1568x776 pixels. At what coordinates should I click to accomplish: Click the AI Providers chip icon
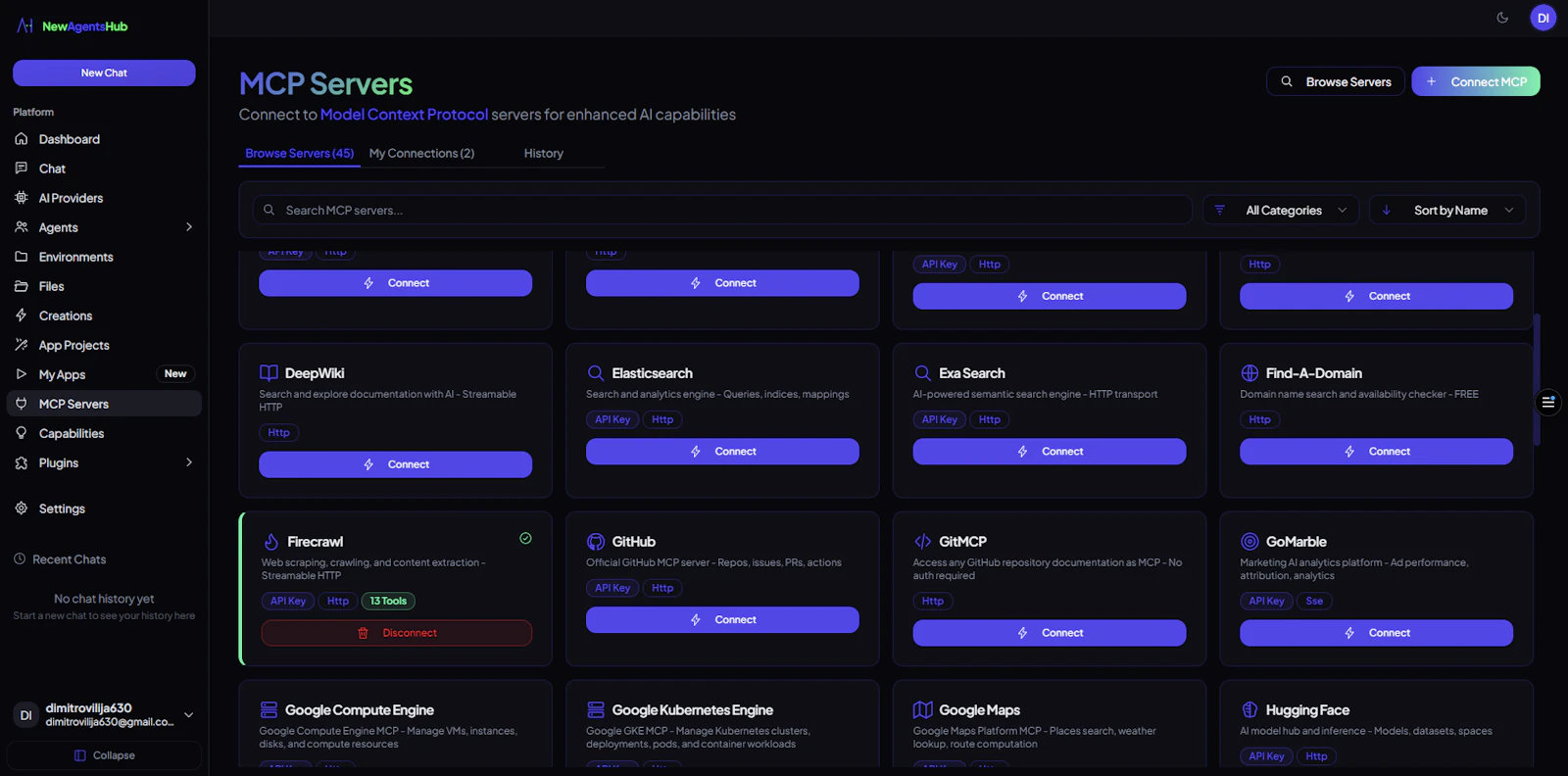tap(22, 198)
